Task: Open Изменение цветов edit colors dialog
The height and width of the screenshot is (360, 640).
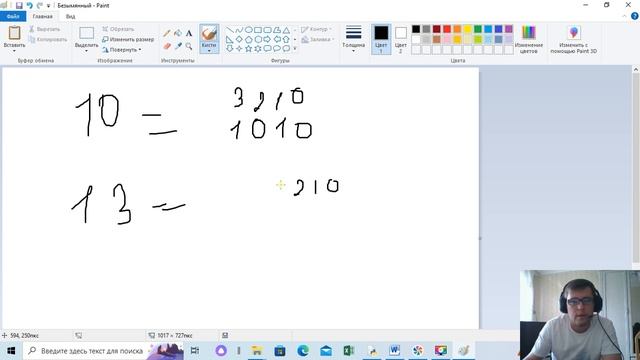Action: 529,39
